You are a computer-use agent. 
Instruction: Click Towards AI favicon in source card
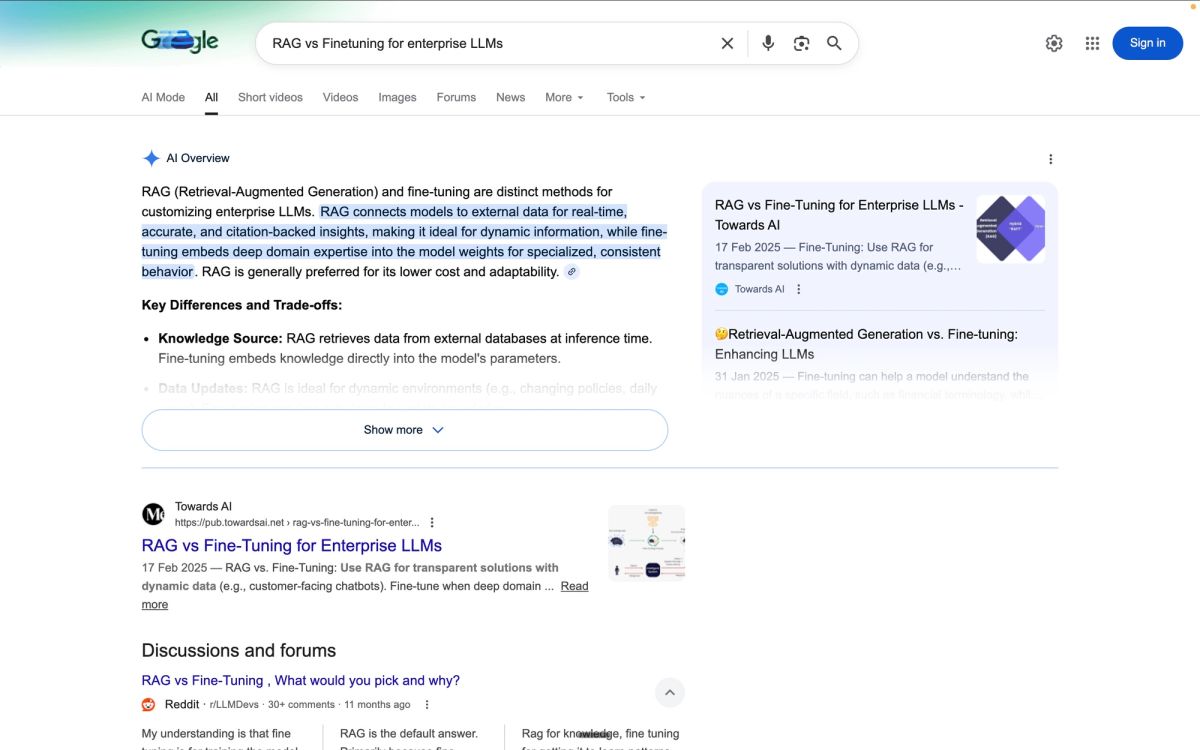[722, 289]
